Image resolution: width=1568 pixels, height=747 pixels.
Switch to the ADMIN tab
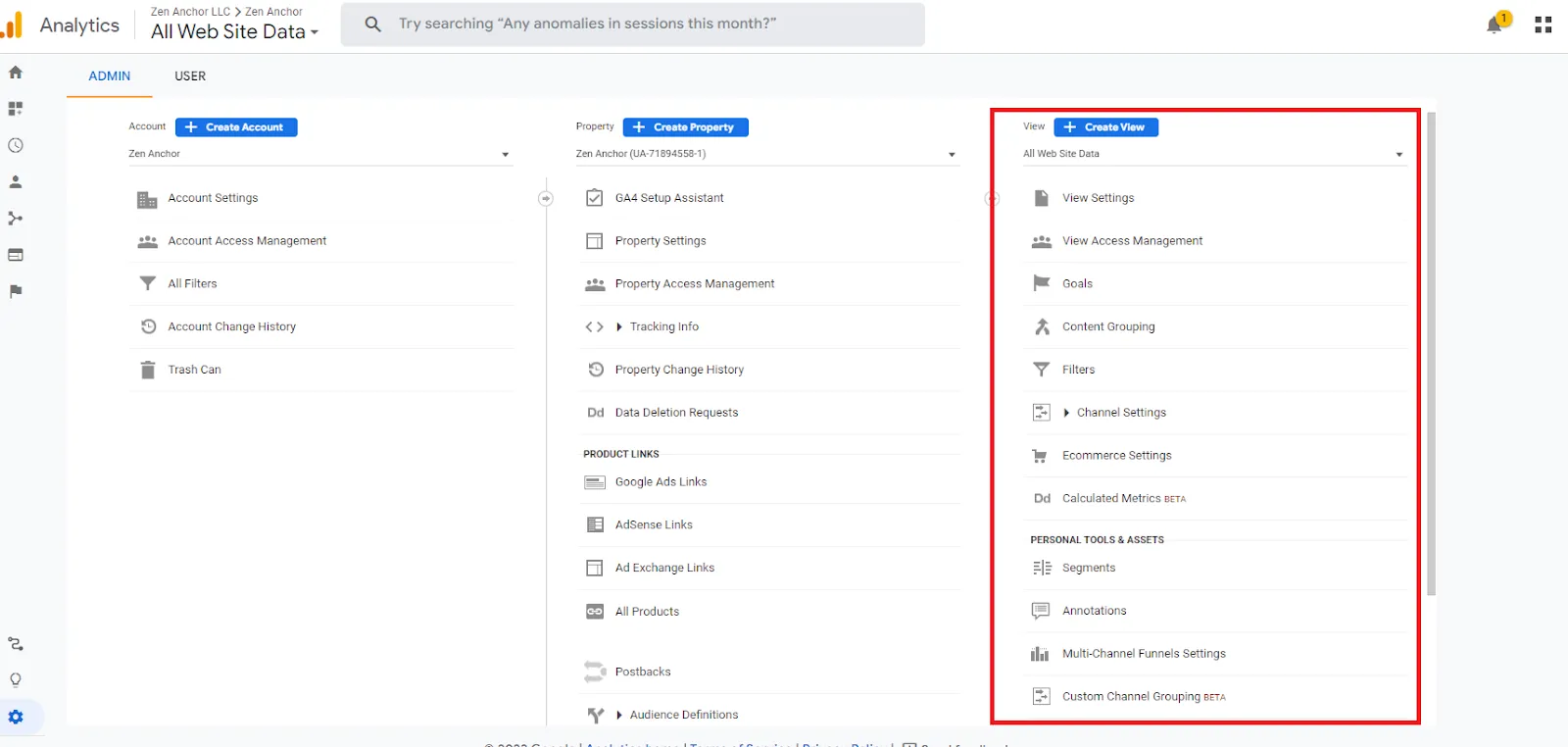tap(110, 75)
